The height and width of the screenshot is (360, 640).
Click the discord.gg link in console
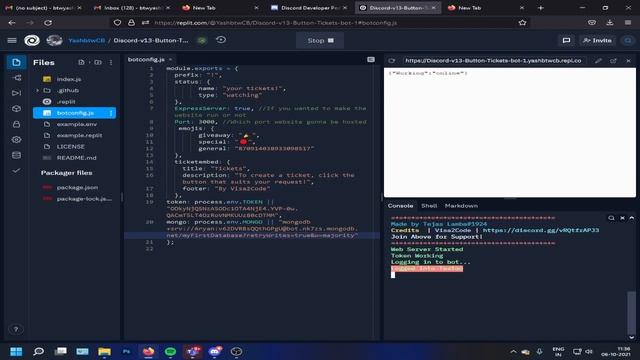pos(541,230)
